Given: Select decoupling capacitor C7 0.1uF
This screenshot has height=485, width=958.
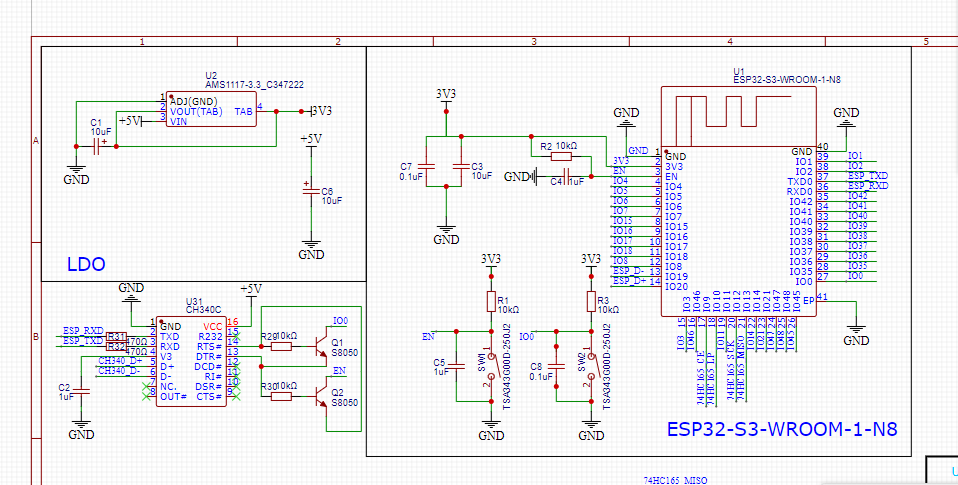Looking at the screenshot, I should tap(427, 166).
